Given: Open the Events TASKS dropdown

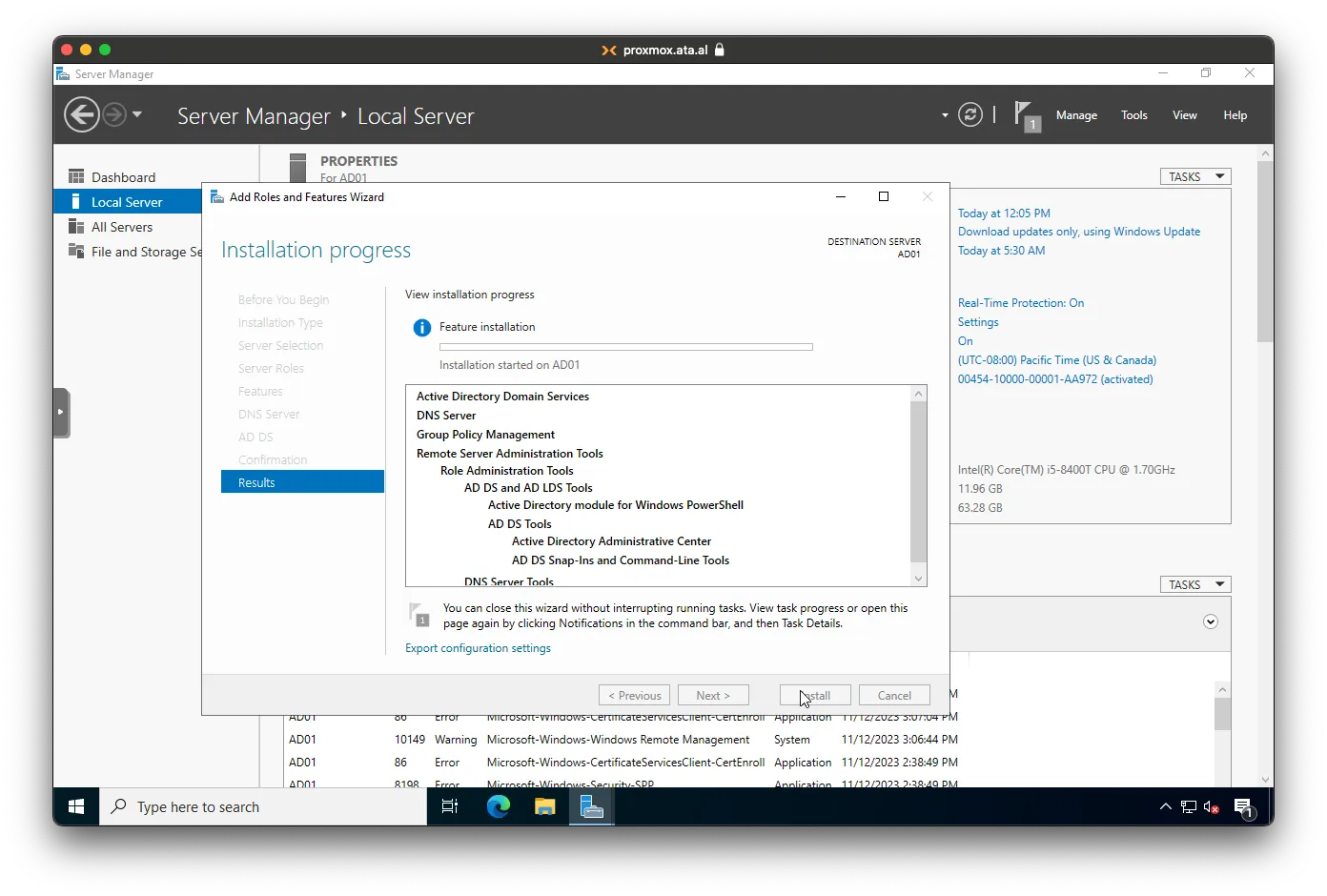Looking at the screenshot, I should click(1195, 584).
